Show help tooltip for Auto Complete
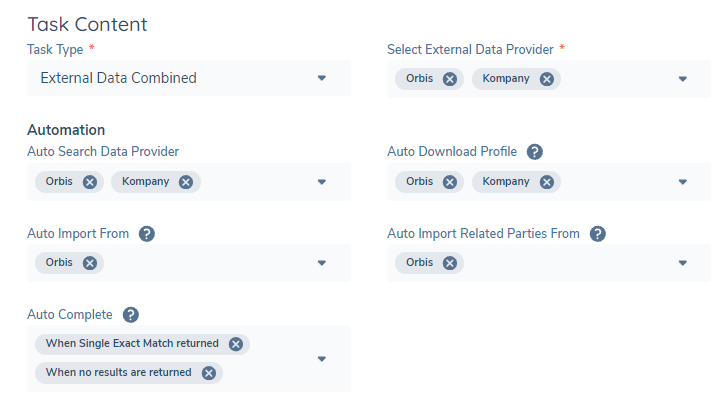 point(130,315)
